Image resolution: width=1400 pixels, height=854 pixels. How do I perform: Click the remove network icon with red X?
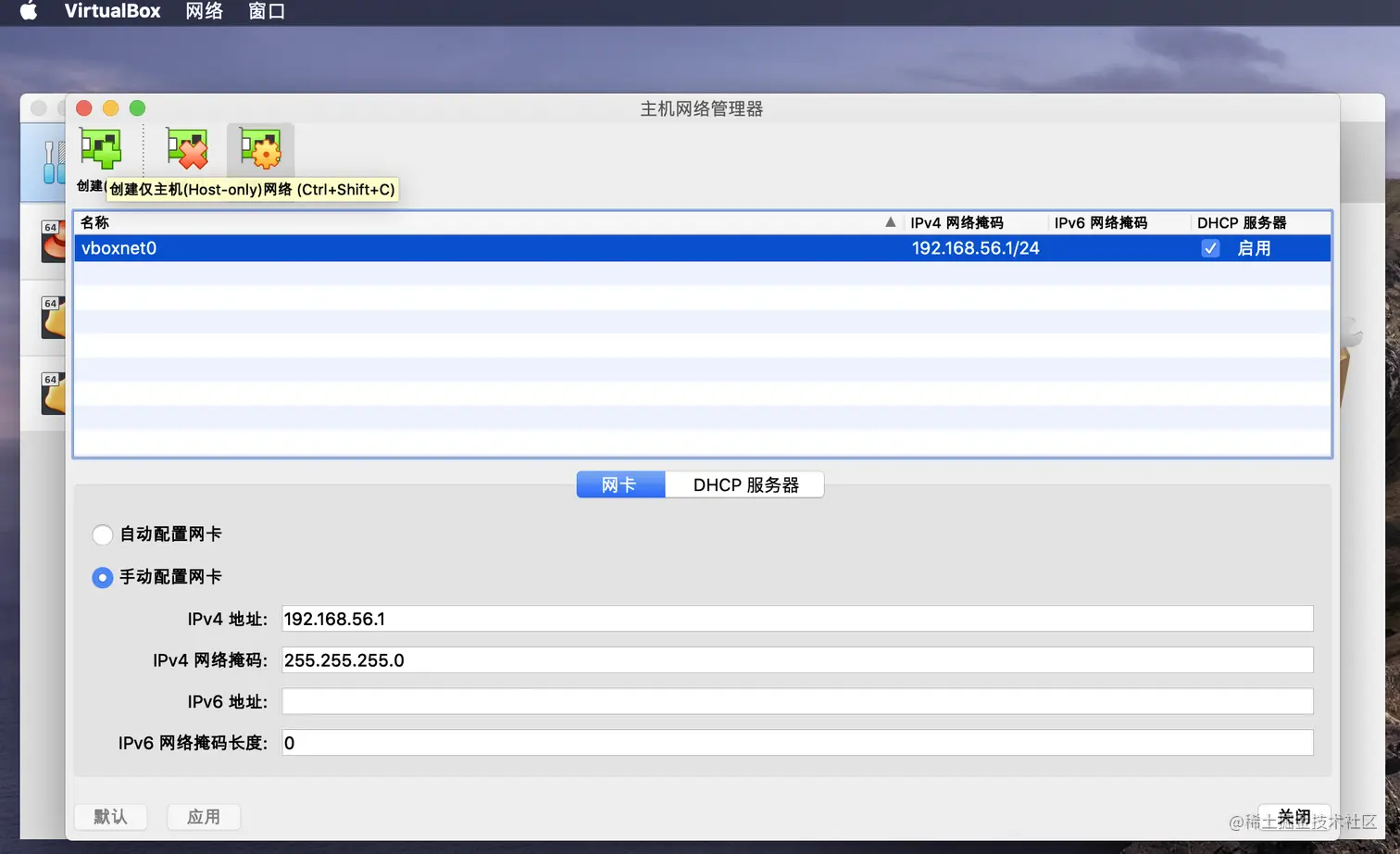[x=187, y=149]
